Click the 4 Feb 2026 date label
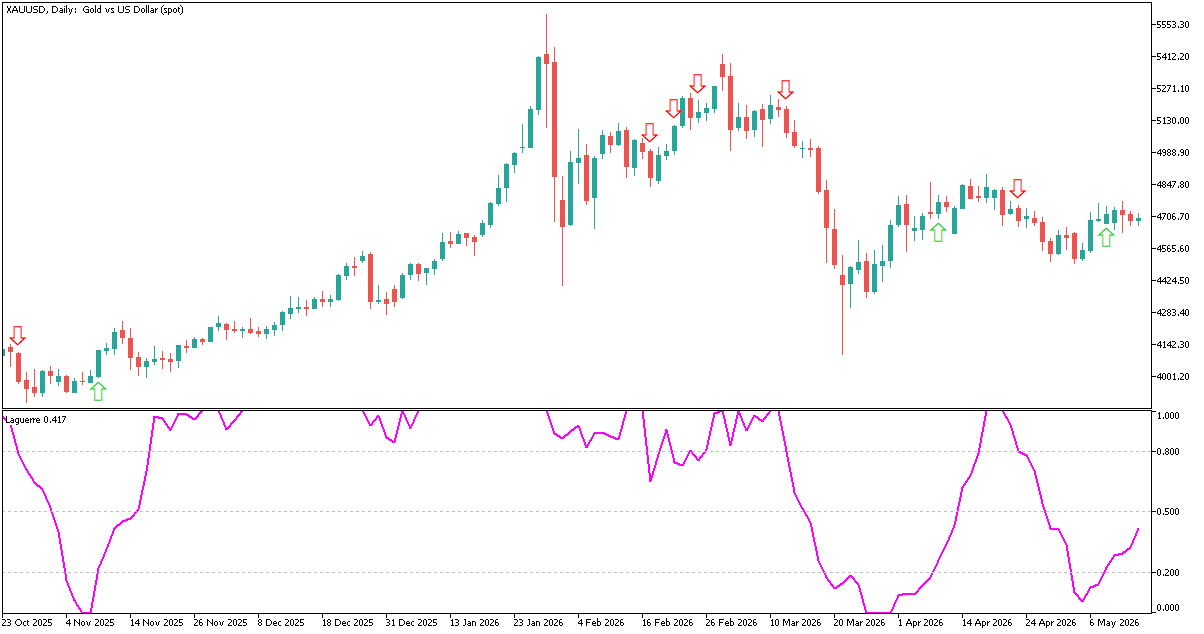Viewport: 1204px width, 634px height. click(603, 622)
